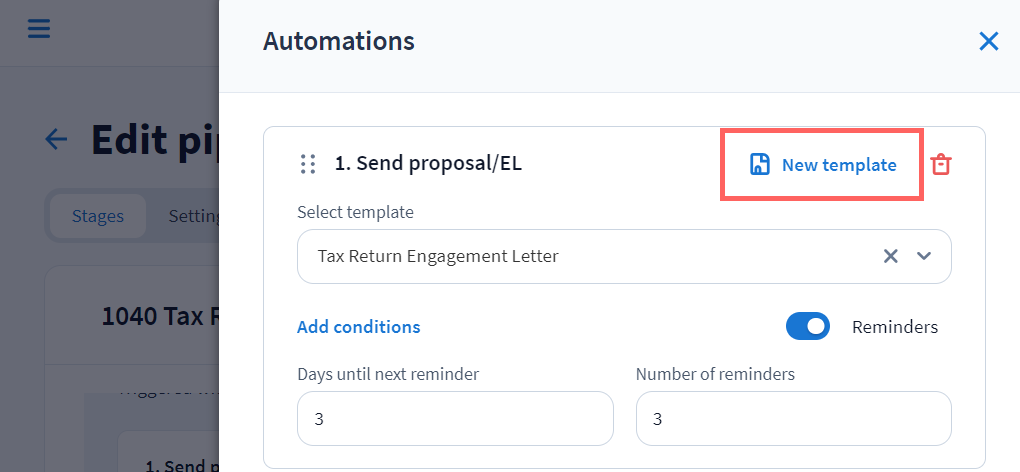
Task: Open the Settings tab
Action: (193, 216)
